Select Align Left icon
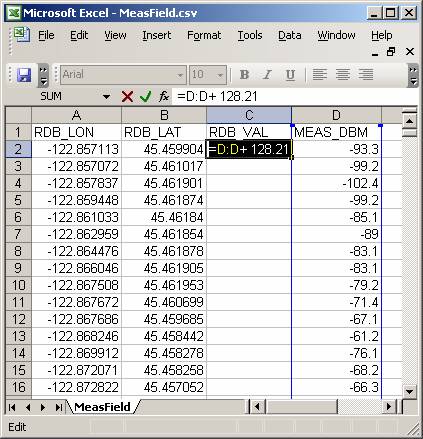Image resolution: width=423 pixels, height=439 pixels. pos(319,75)
